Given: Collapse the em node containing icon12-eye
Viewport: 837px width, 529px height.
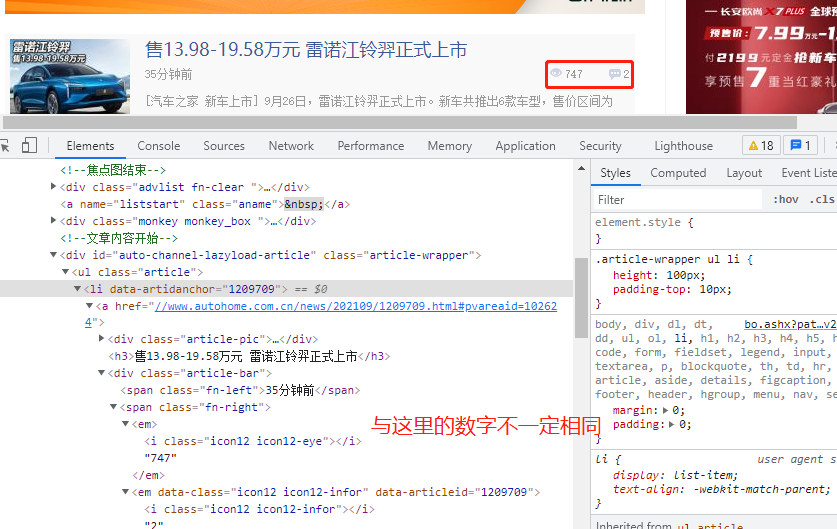Looking at the screenshot, I should 125,424.
